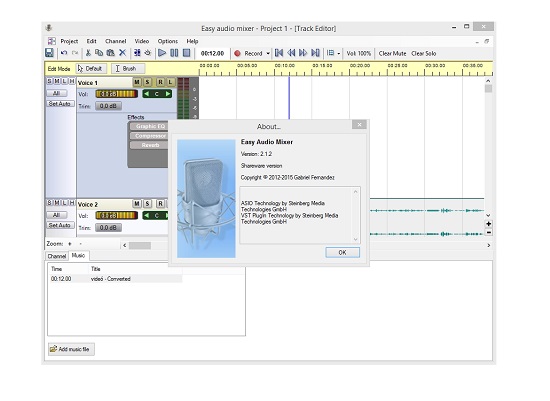Click the Copy icon in toolbar

(99, 53)
